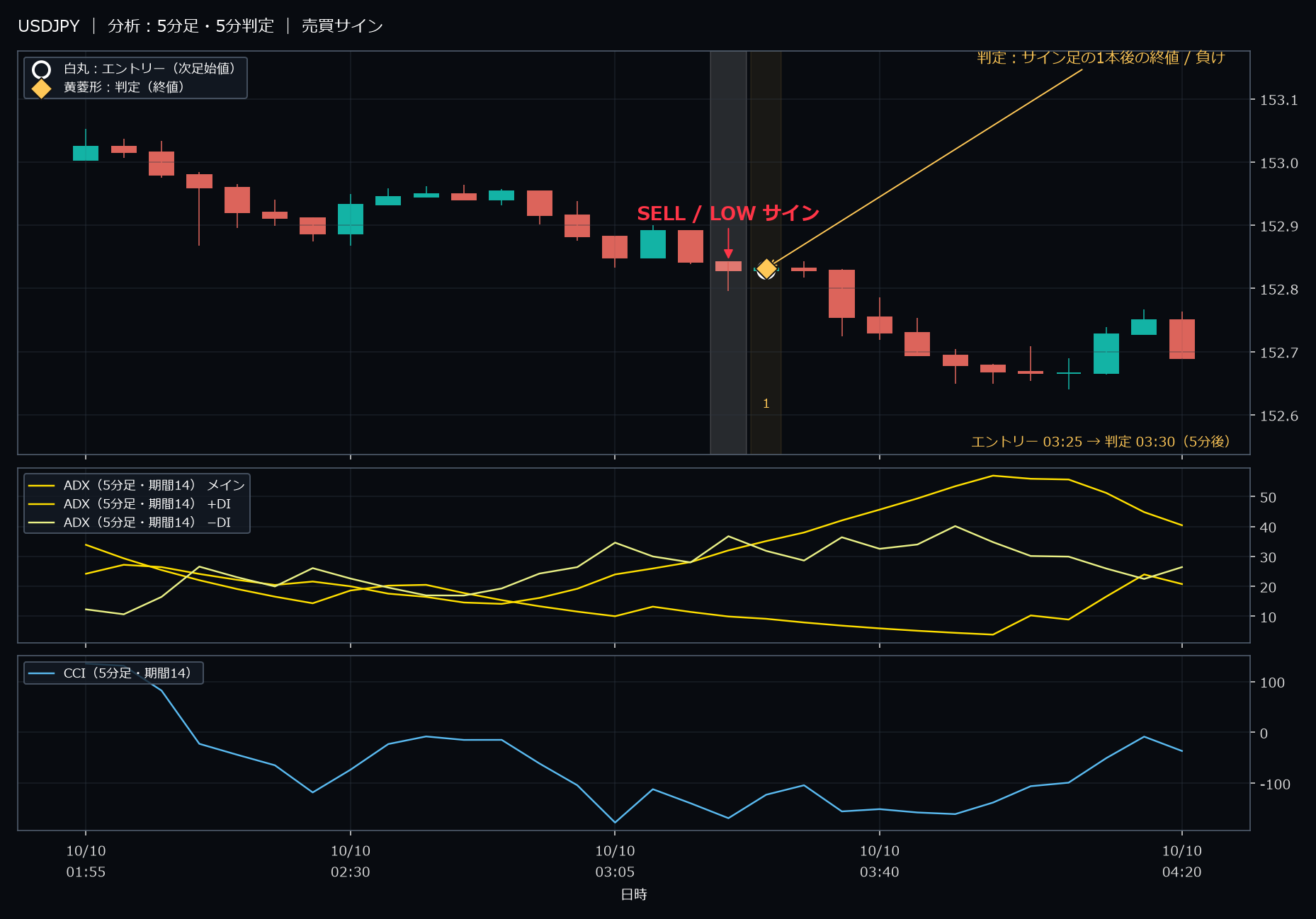Click the 'エントリー 03:25 → 判定 03:30（5分後）' text

click(1101, 442)
